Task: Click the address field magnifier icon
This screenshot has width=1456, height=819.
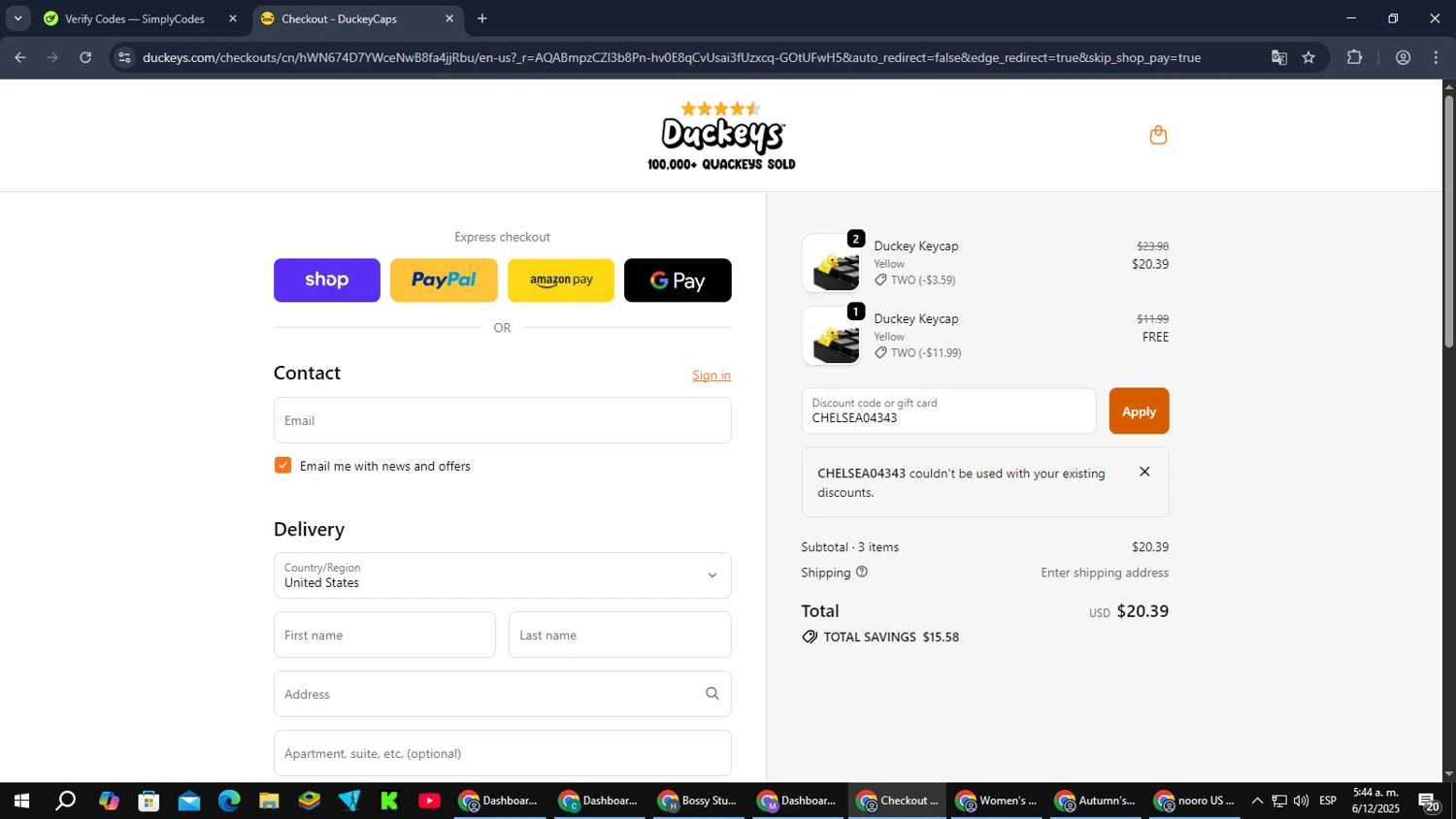Action: point(712,694)
